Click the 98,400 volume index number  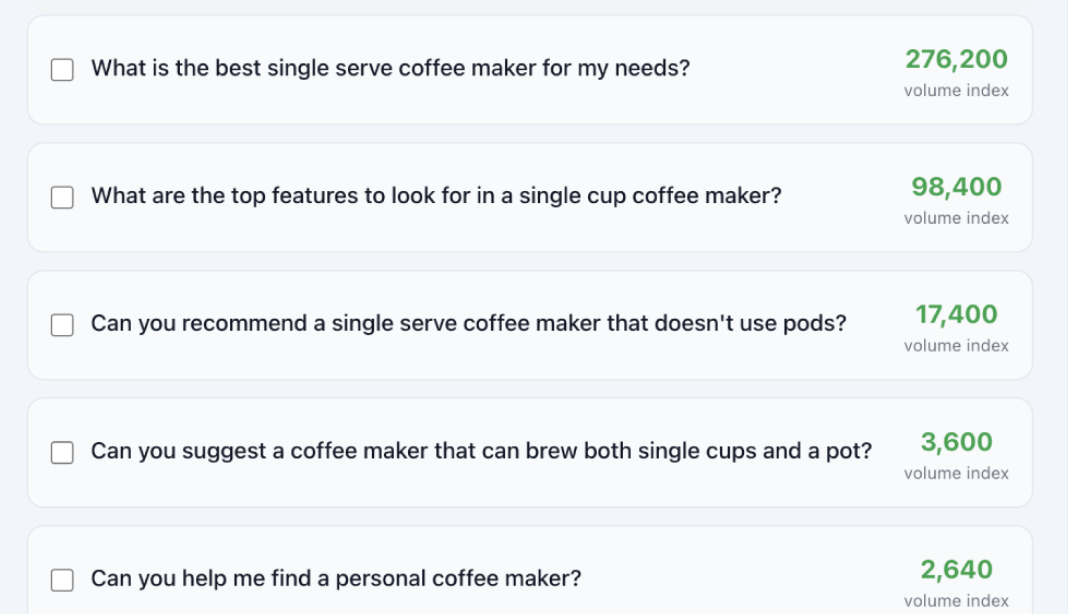956,187
